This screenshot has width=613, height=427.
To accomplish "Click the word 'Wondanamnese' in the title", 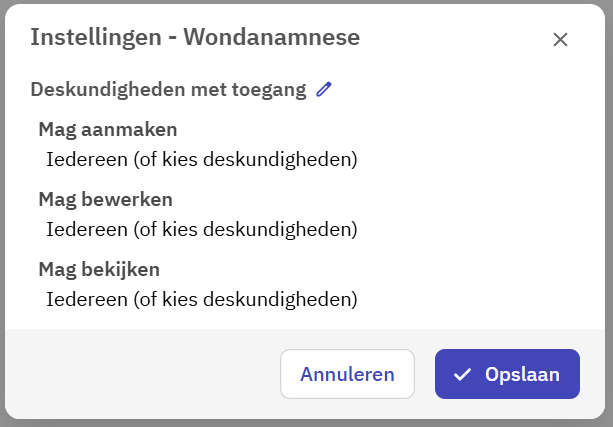I will [286, 38].
